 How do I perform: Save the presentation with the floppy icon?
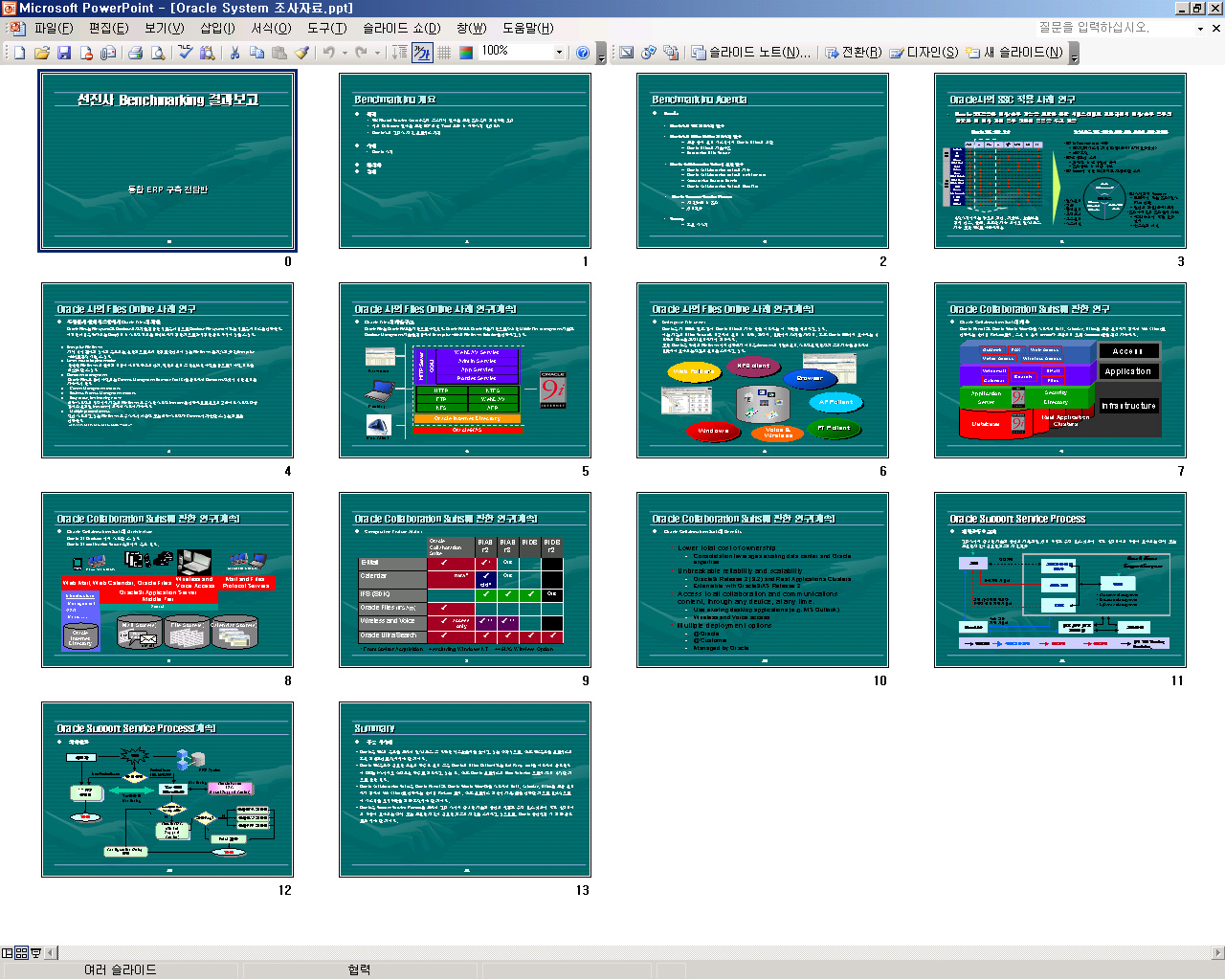click(x=64, y=53)
